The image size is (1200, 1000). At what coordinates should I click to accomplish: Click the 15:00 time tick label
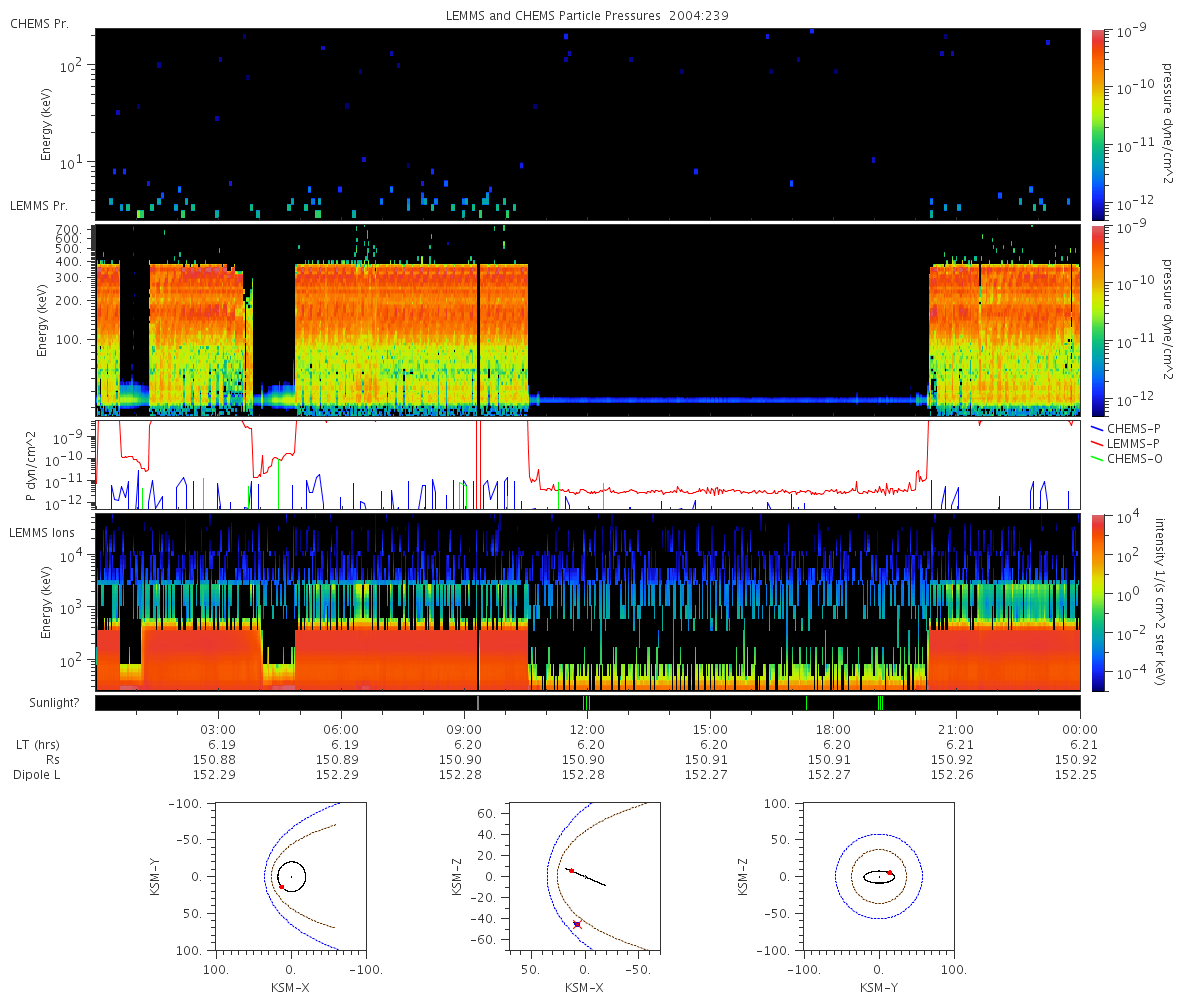[710, 730]
